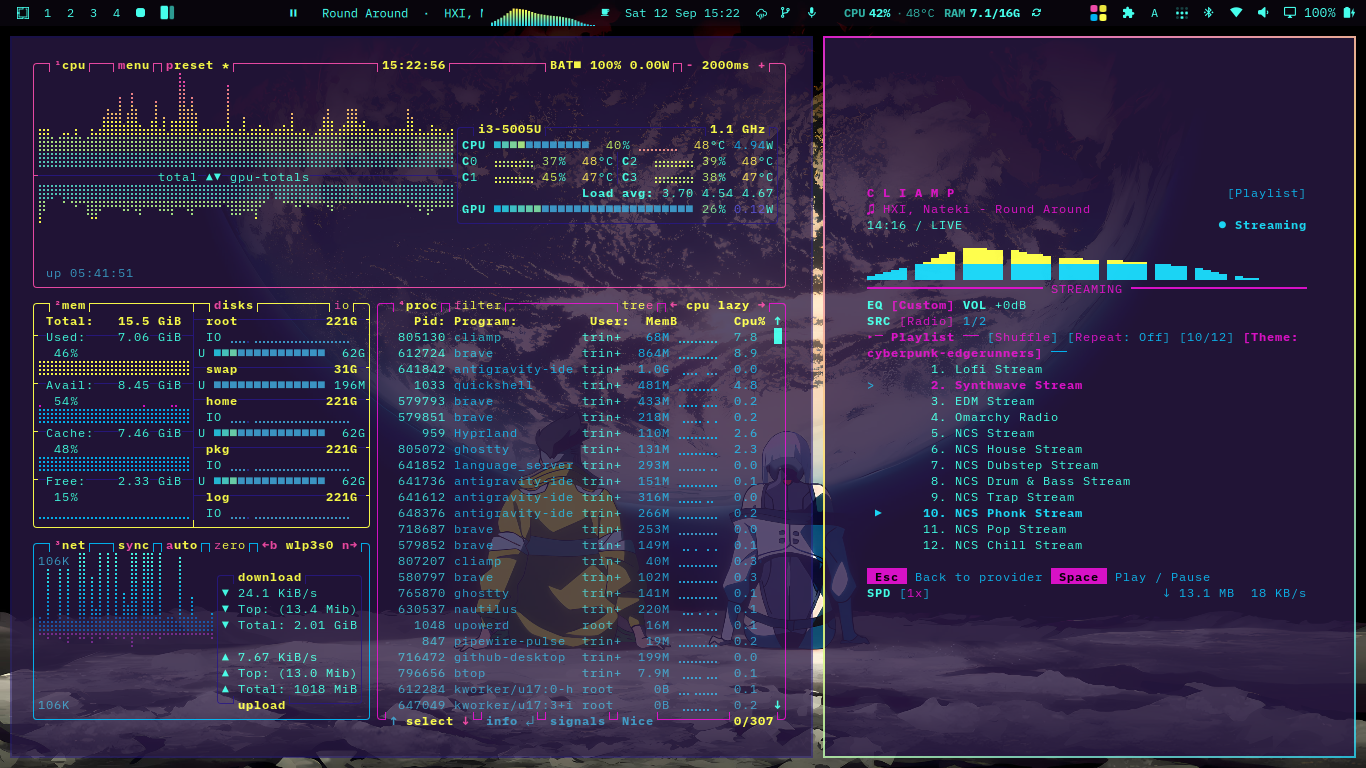Switch to workspace 4 in top bar
Viewport: 1366px width, 768px height.
coord(117,13)
